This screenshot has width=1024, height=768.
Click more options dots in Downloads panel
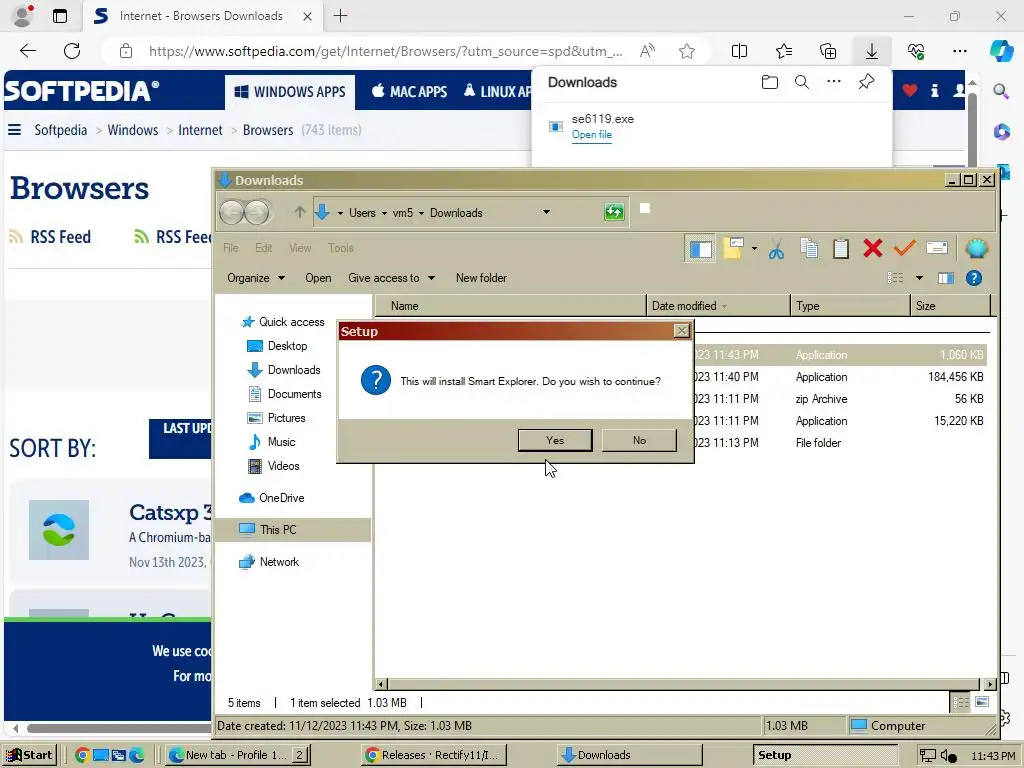pos(833,82)
